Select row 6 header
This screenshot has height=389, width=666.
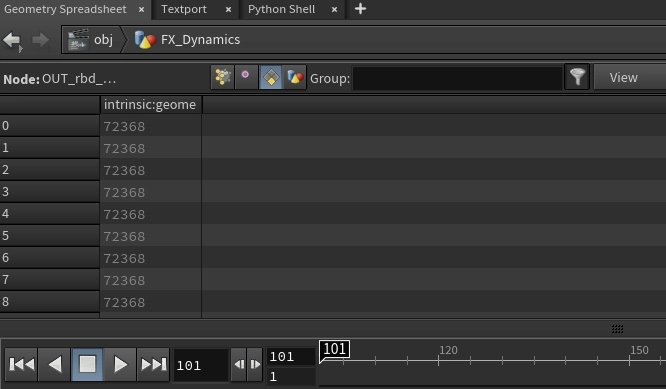tap(50, 258)
